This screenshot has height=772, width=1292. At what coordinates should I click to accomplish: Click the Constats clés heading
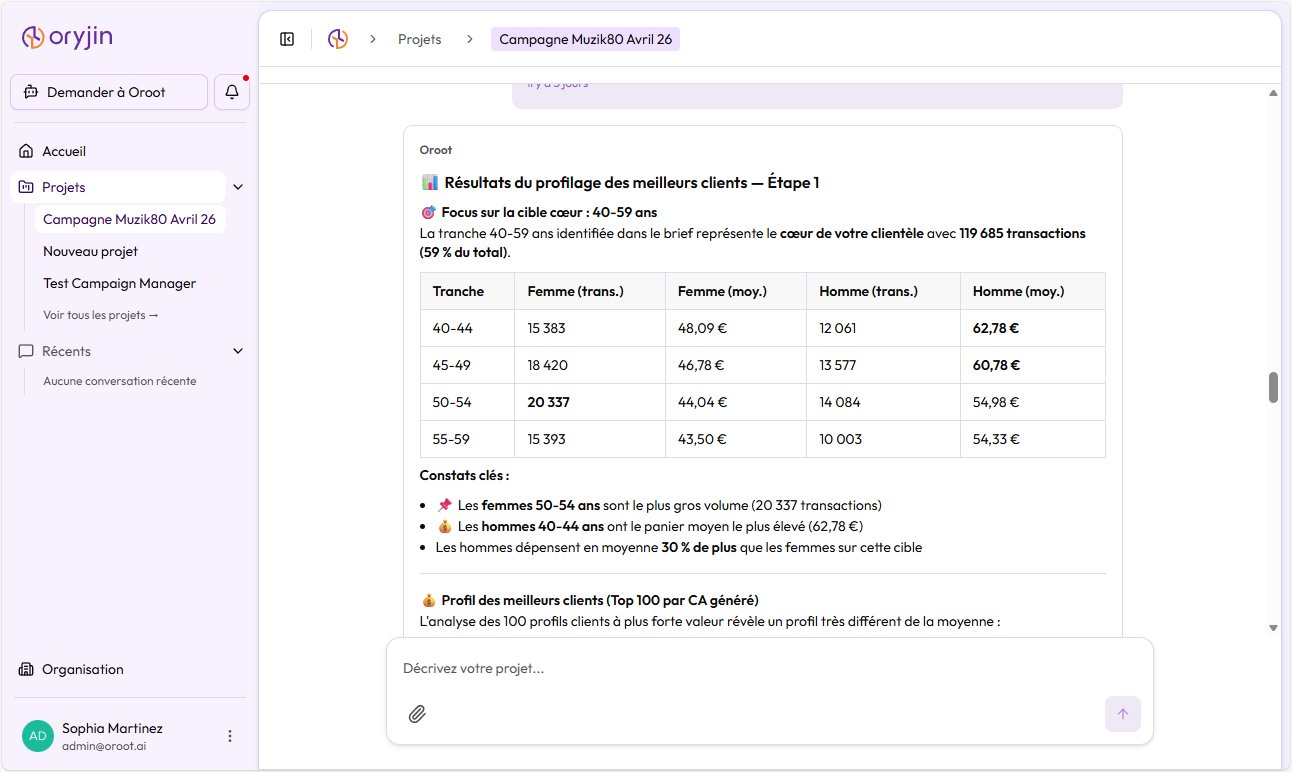[464, 476]
